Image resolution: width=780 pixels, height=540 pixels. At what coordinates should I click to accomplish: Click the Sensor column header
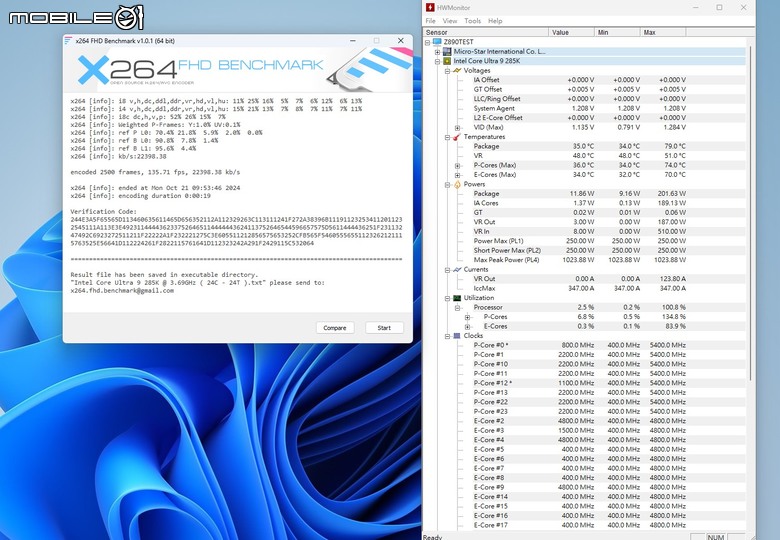[x=486, y=32]
